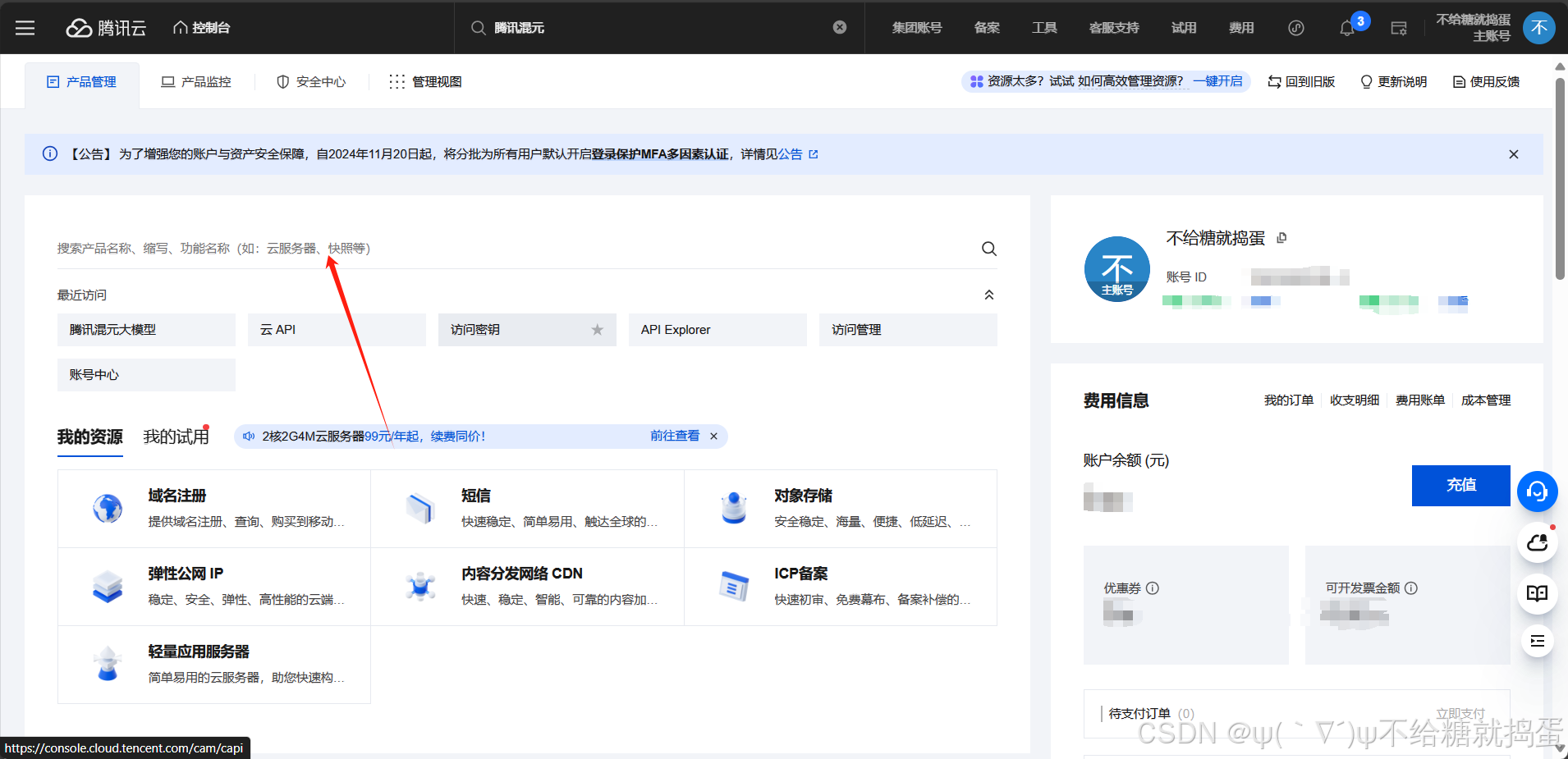Open the 费用 menu
The image size is (1568, 759).
pyautogui.click(x=1241, y=28)
